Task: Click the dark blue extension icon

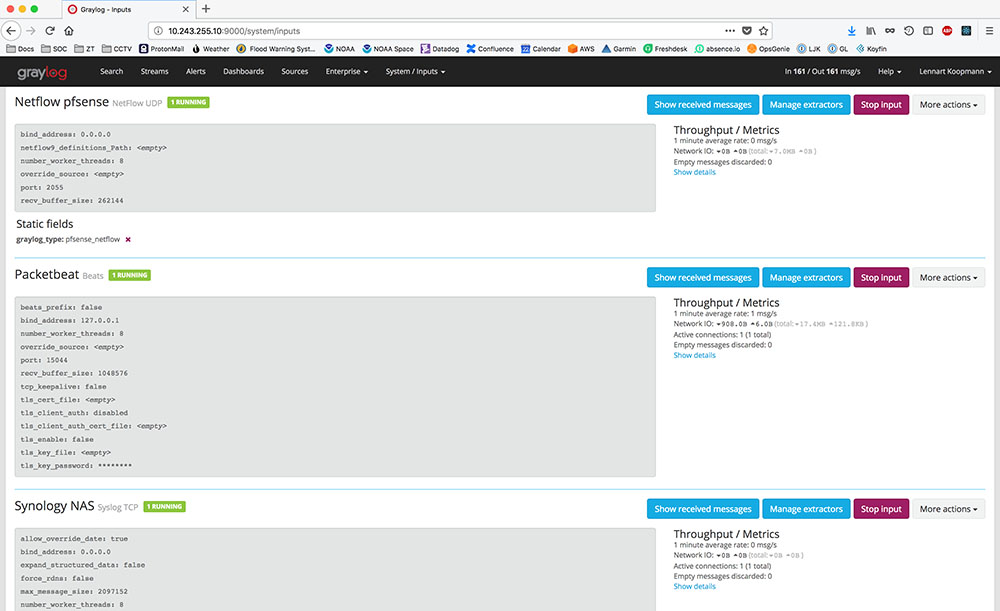Action: point(966,31)
